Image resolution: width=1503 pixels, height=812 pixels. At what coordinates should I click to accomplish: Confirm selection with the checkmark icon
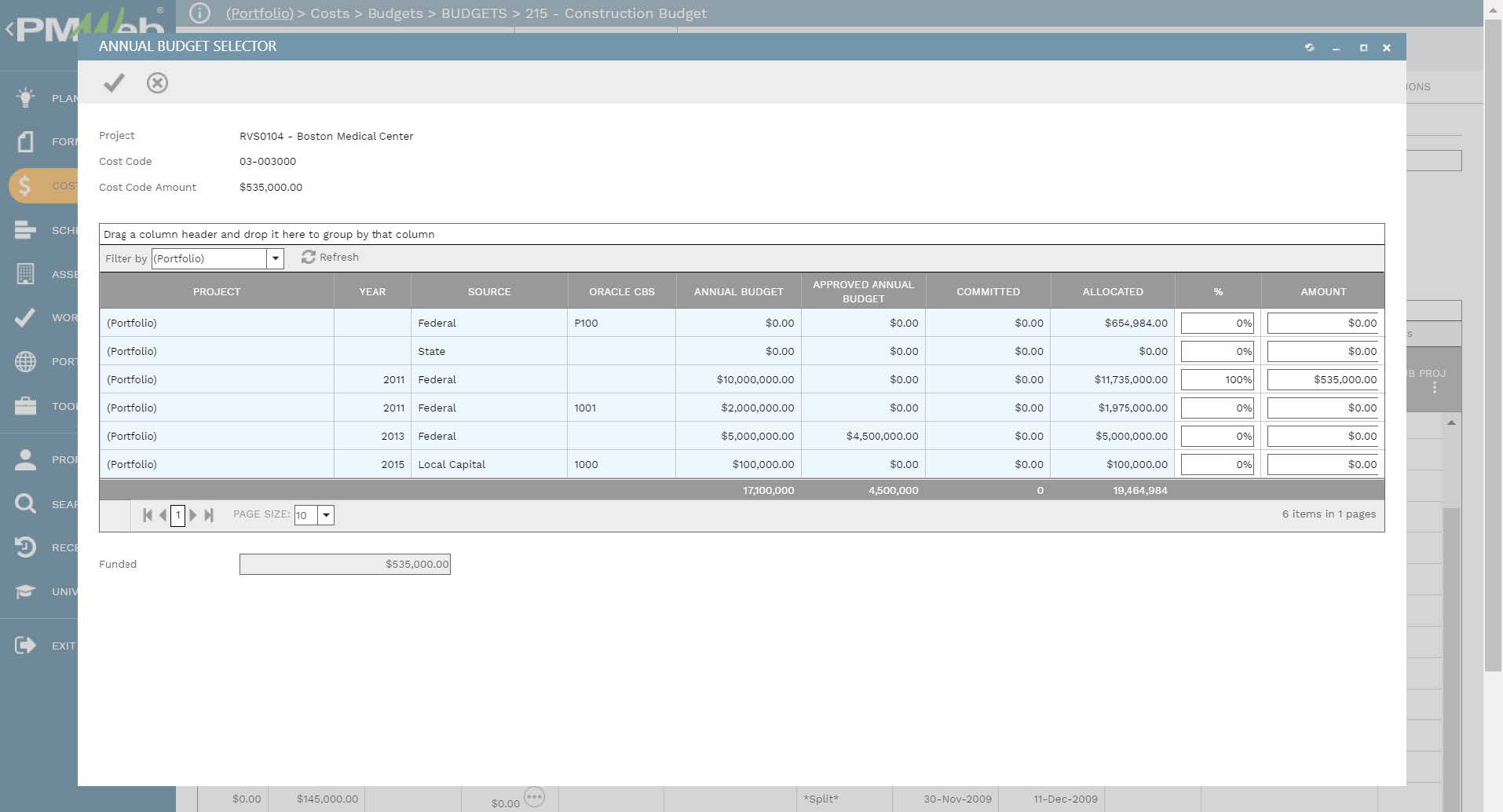point(114,82)
